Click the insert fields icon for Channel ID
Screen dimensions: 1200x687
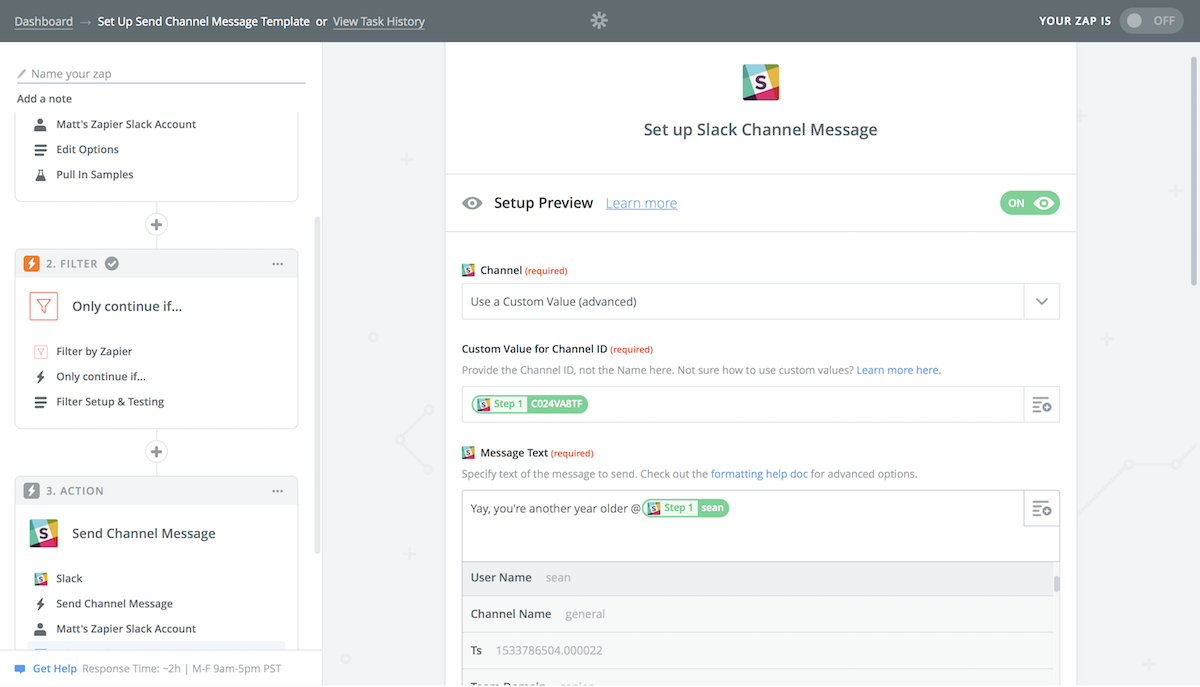tap(1041, 404)
